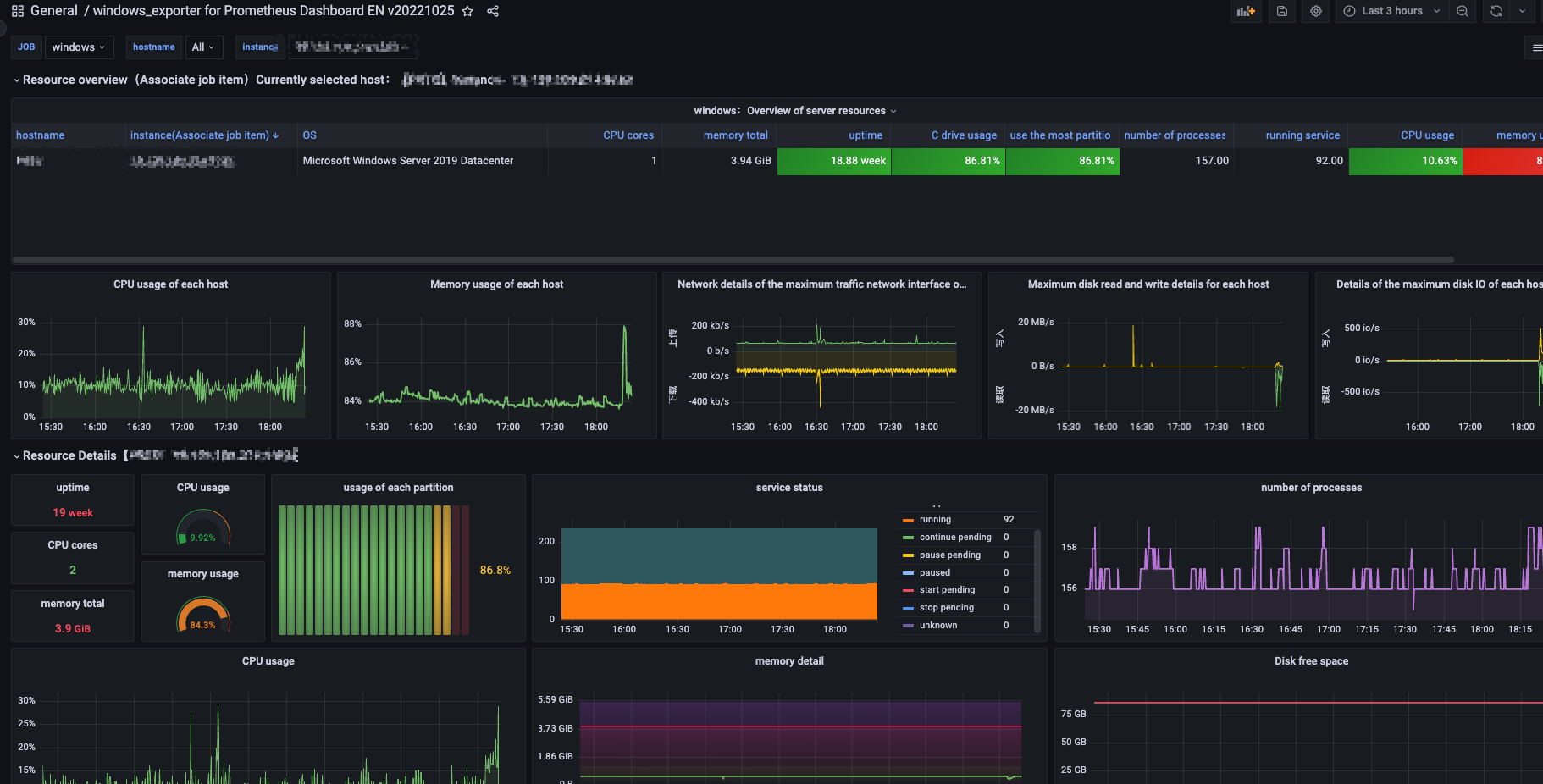The height and width of the screenshot is (784, 1543).
Task: Open the Overview of server resources panel menu
Action: [x=795, y=111]
